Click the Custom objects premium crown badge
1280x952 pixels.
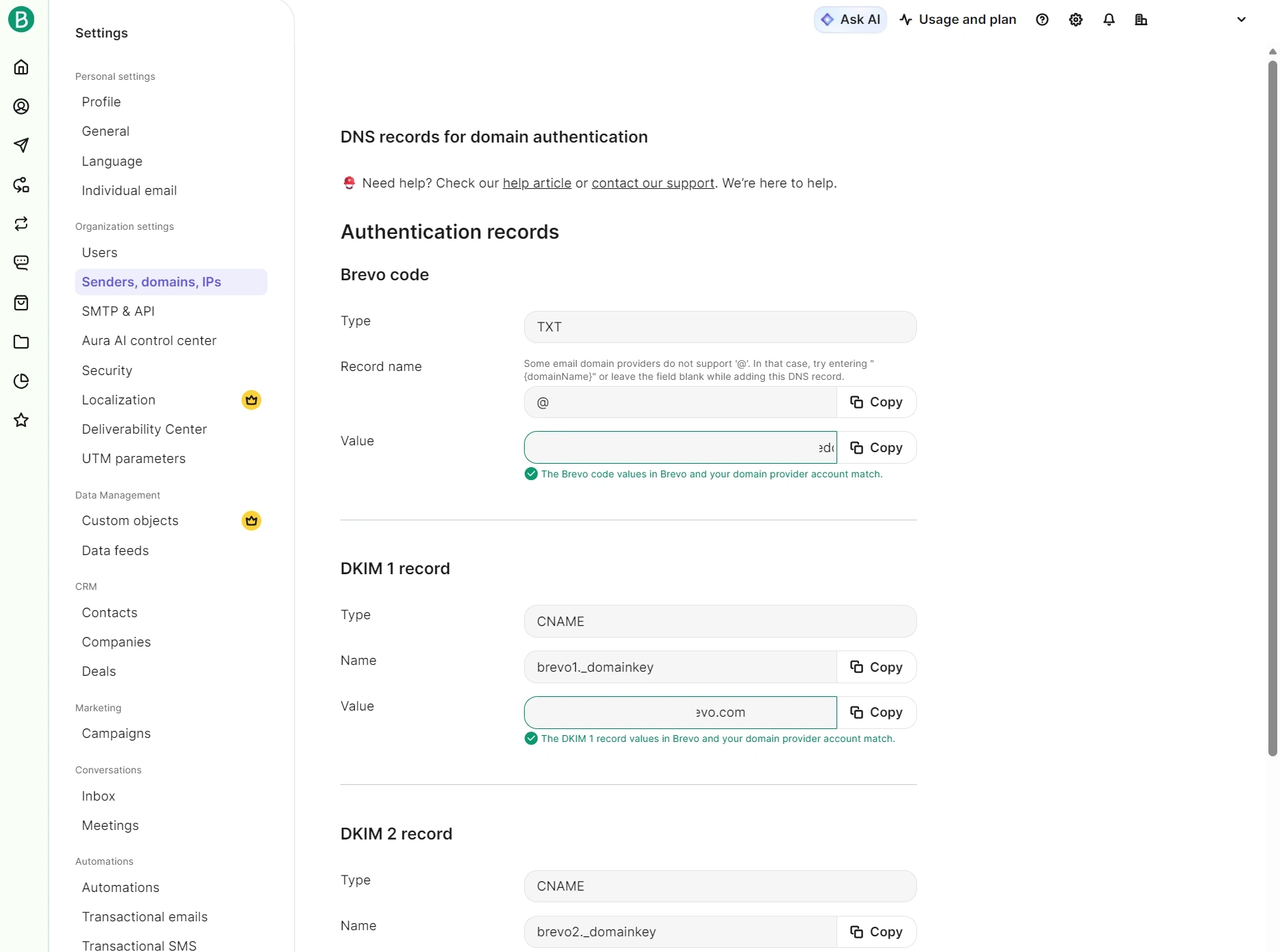(251, 521)
